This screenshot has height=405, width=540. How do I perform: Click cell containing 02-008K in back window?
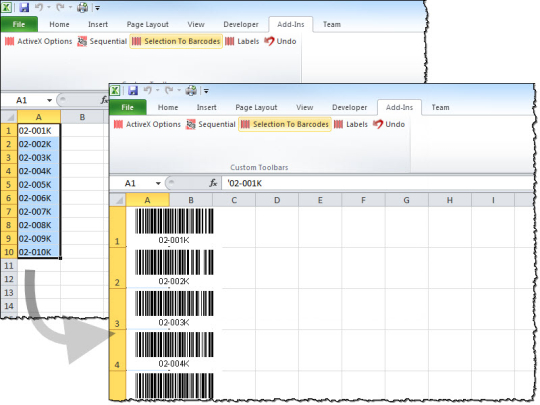(x=39, y=225)
